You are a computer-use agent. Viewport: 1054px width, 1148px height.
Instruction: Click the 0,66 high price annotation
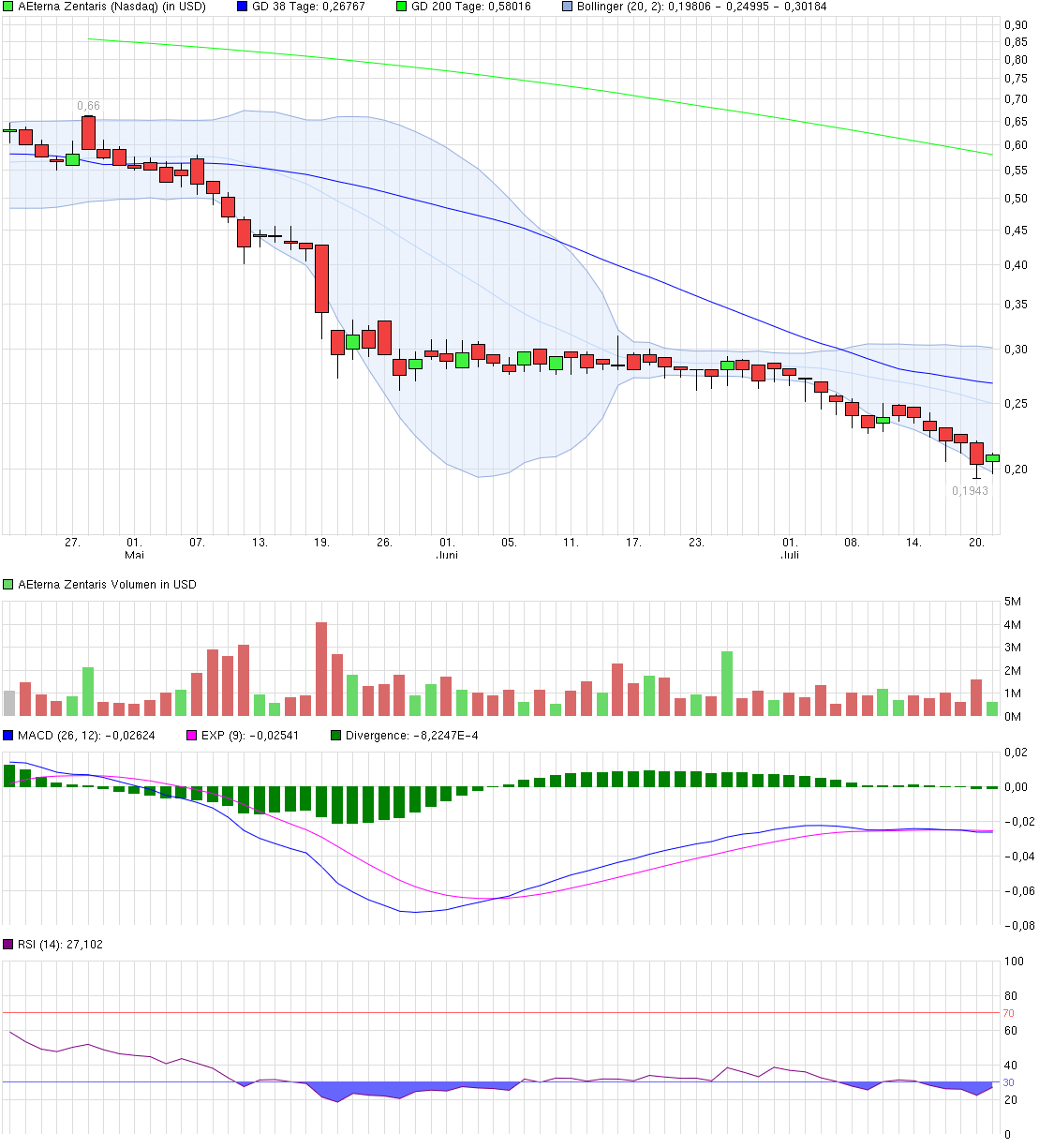pos(88,107)
